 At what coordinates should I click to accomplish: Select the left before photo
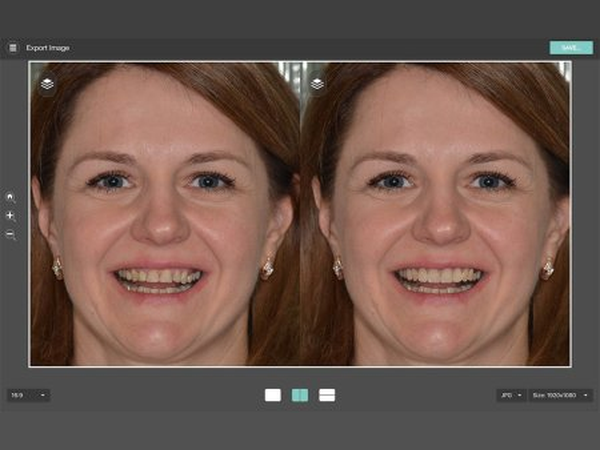coord(165,214)
